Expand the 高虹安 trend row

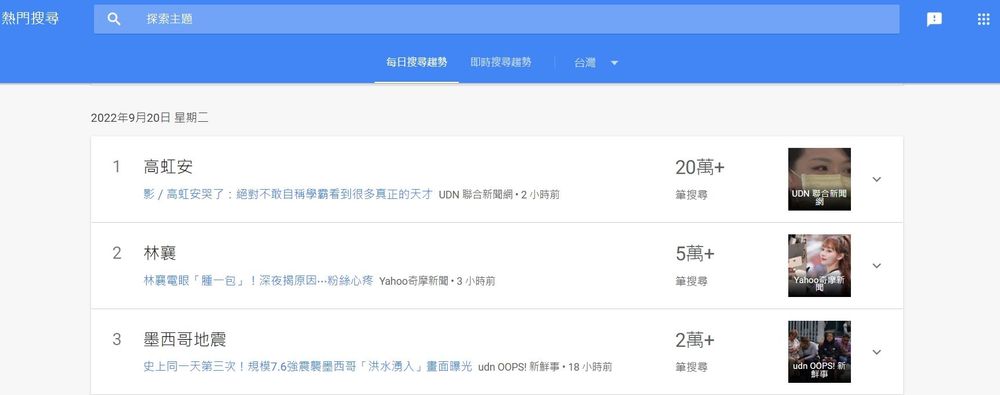click(876, 179)
